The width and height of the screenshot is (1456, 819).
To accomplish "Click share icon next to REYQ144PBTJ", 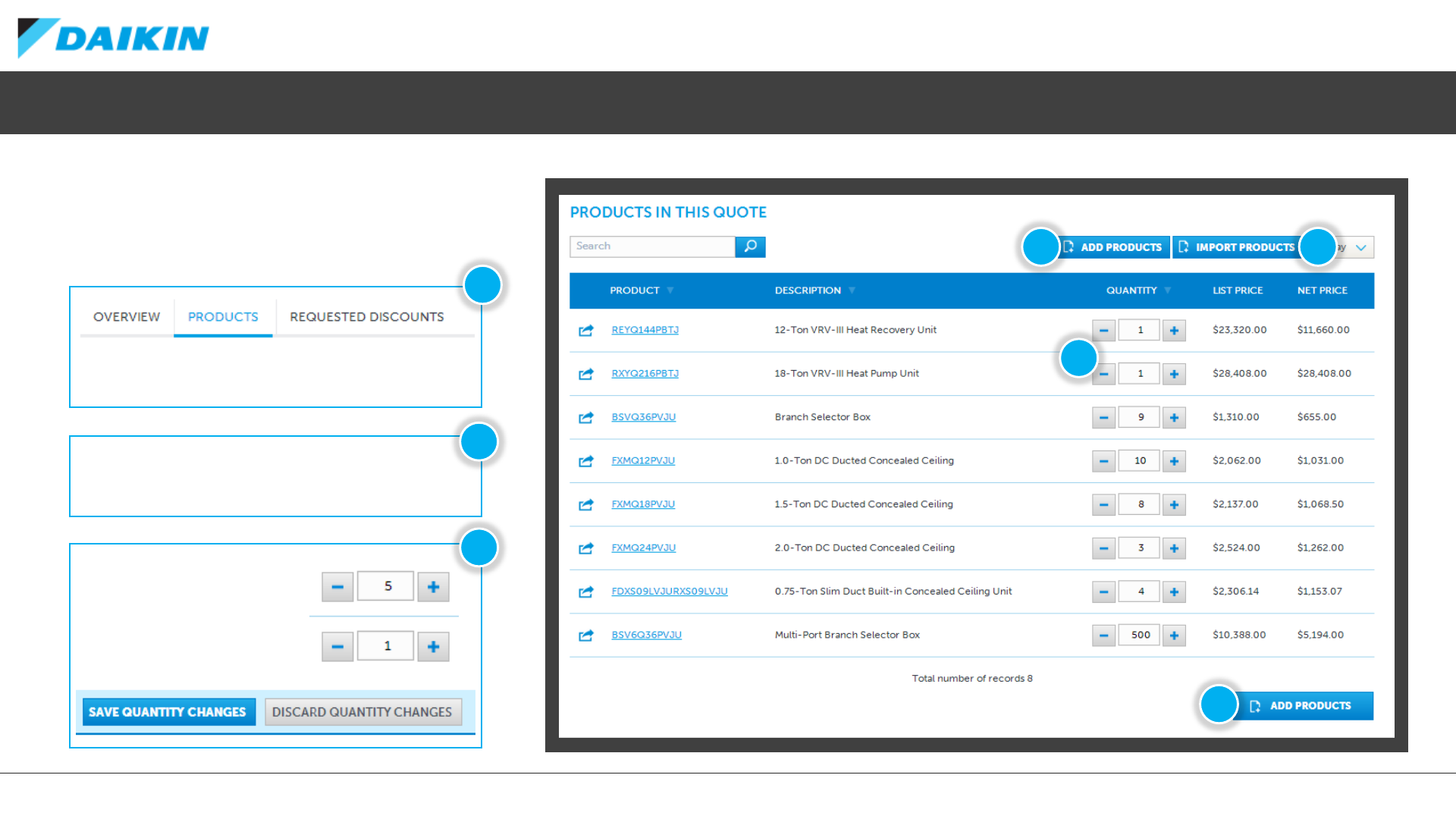I will click(x=585, y=331).
